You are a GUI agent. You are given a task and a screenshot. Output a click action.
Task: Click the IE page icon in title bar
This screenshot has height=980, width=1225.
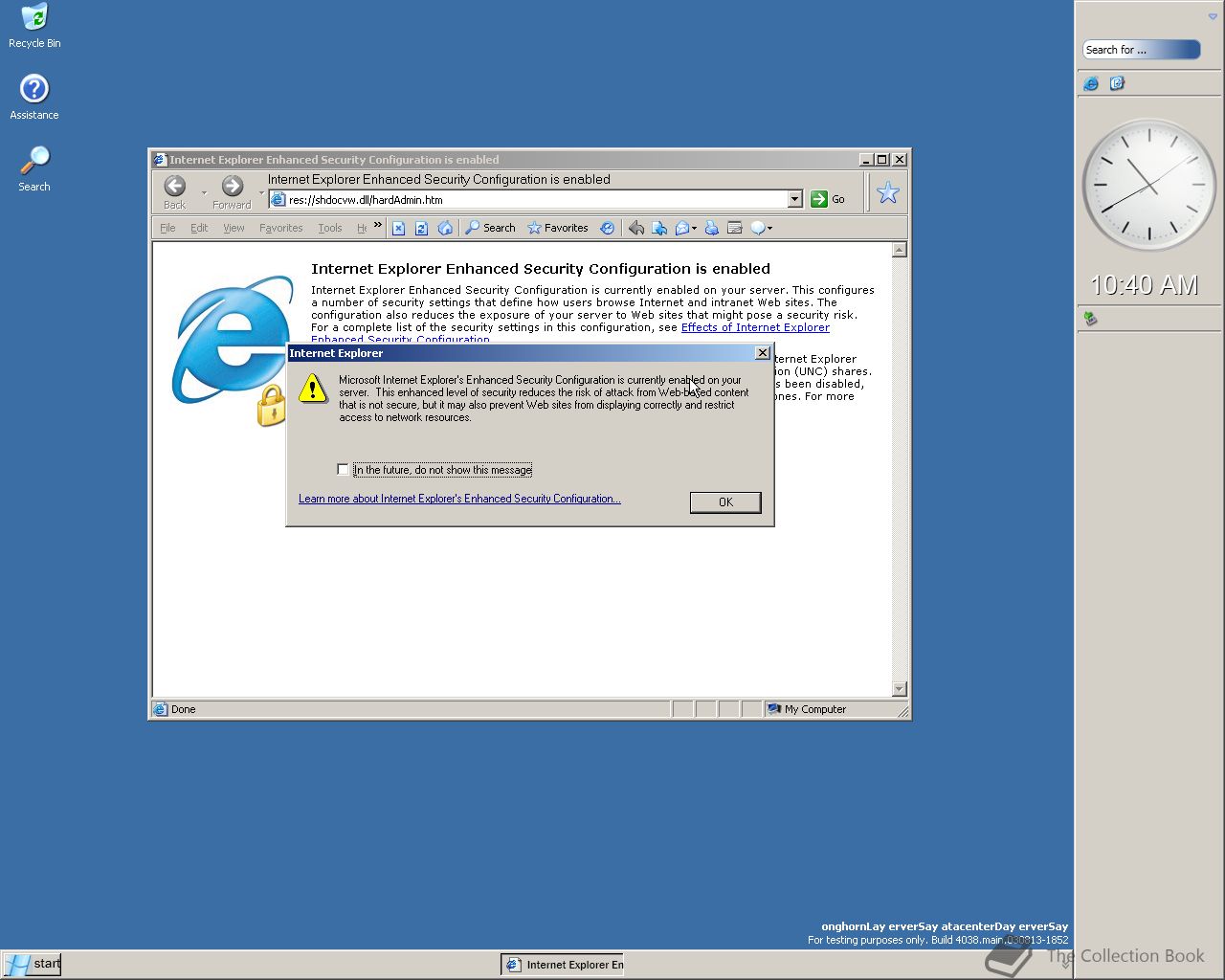(161, 160)
